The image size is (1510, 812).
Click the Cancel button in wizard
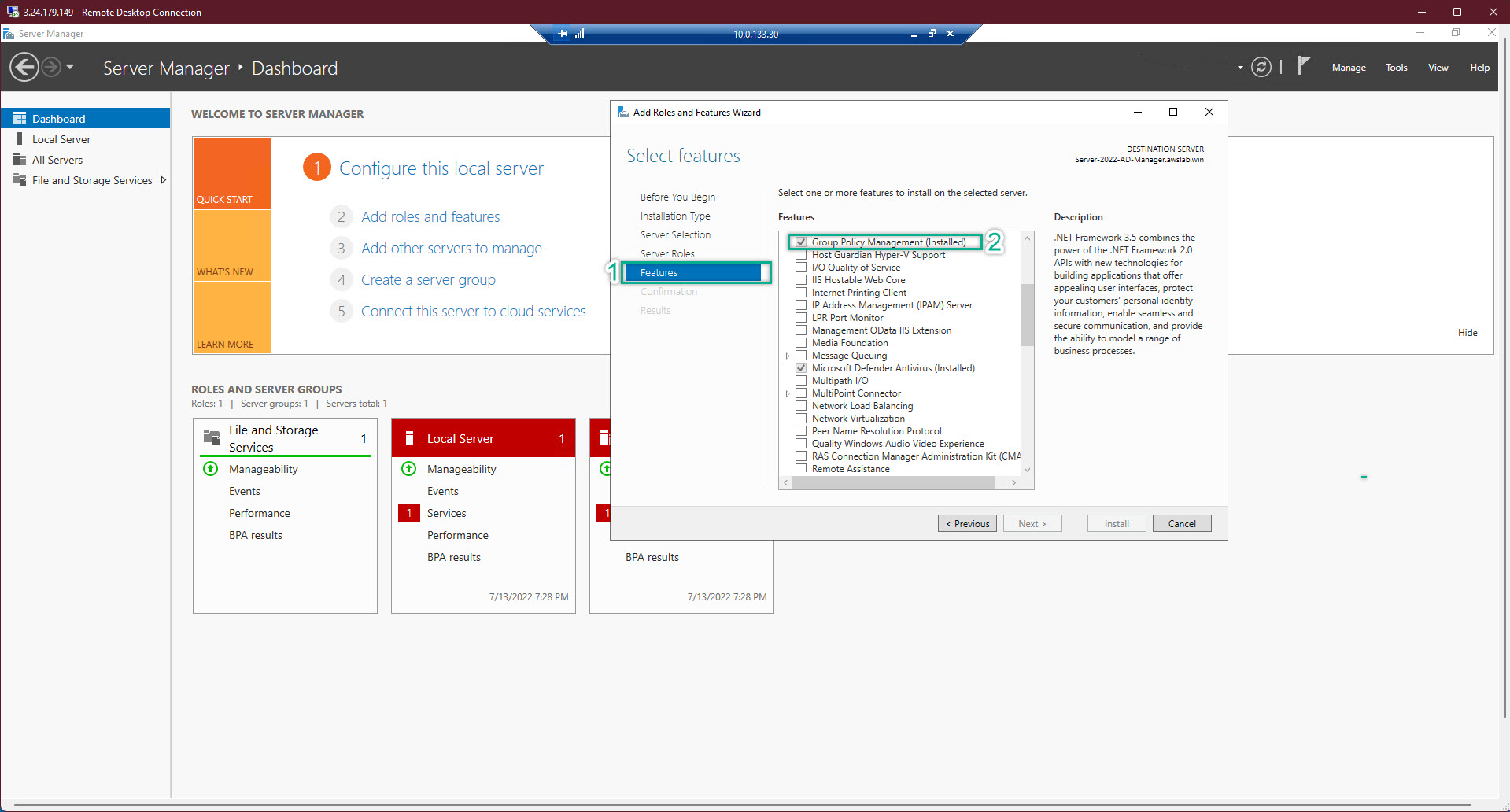click(1182, 524)
